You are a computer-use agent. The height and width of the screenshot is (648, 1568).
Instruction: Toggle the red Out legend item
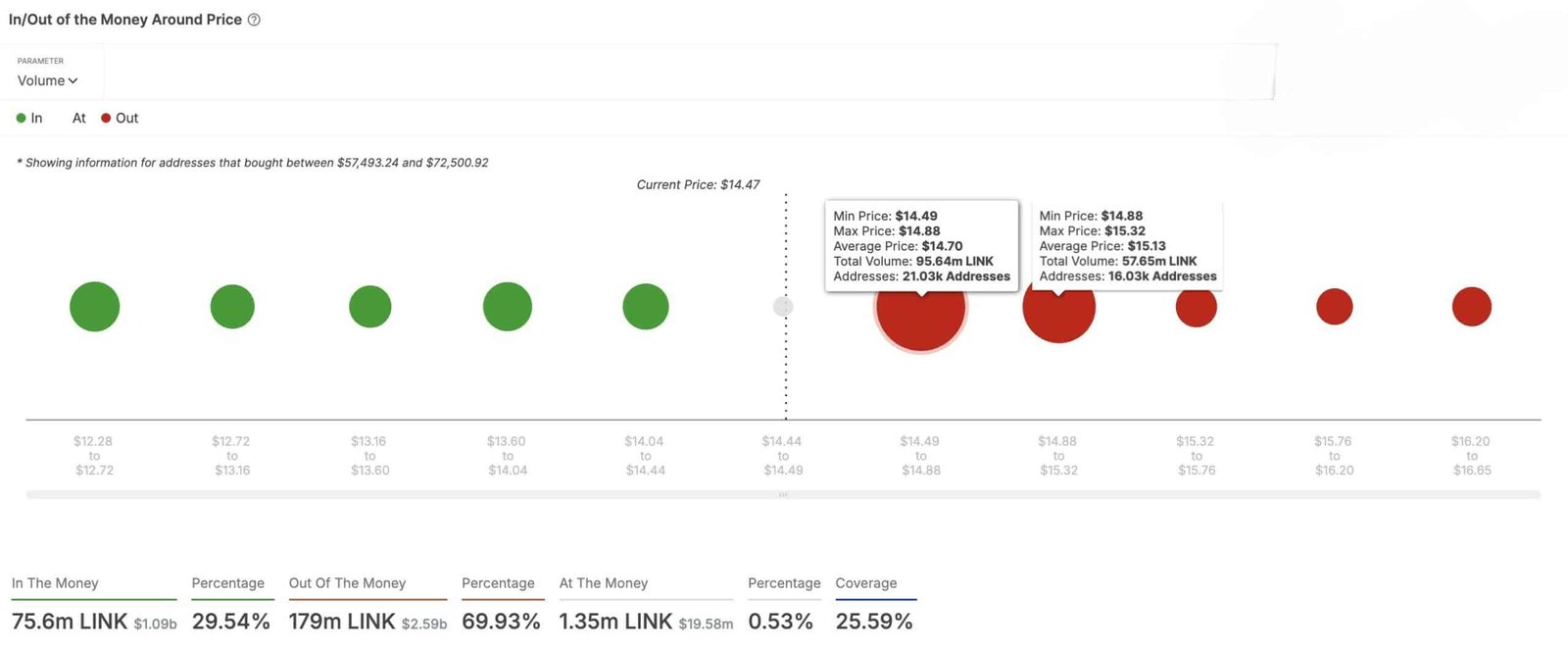pos(120,118)
